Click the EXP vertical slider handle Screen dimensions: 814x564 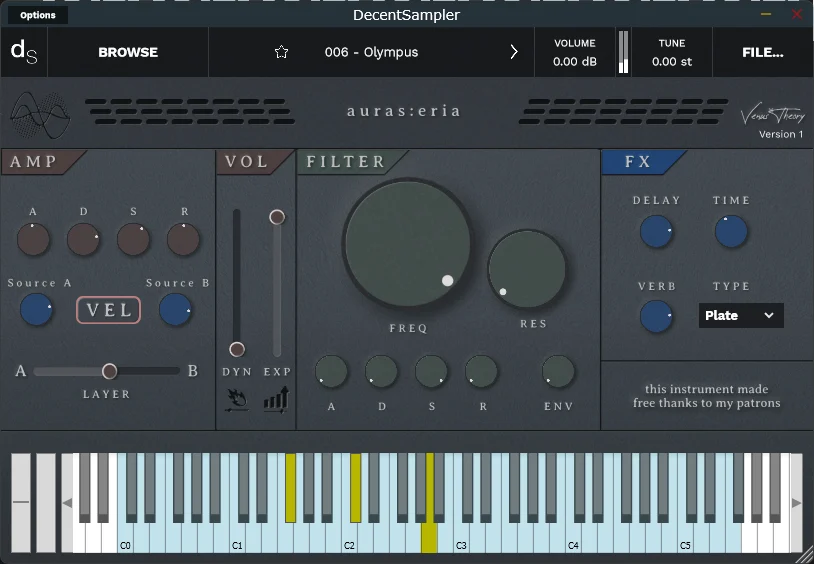[x=277, y=217]
